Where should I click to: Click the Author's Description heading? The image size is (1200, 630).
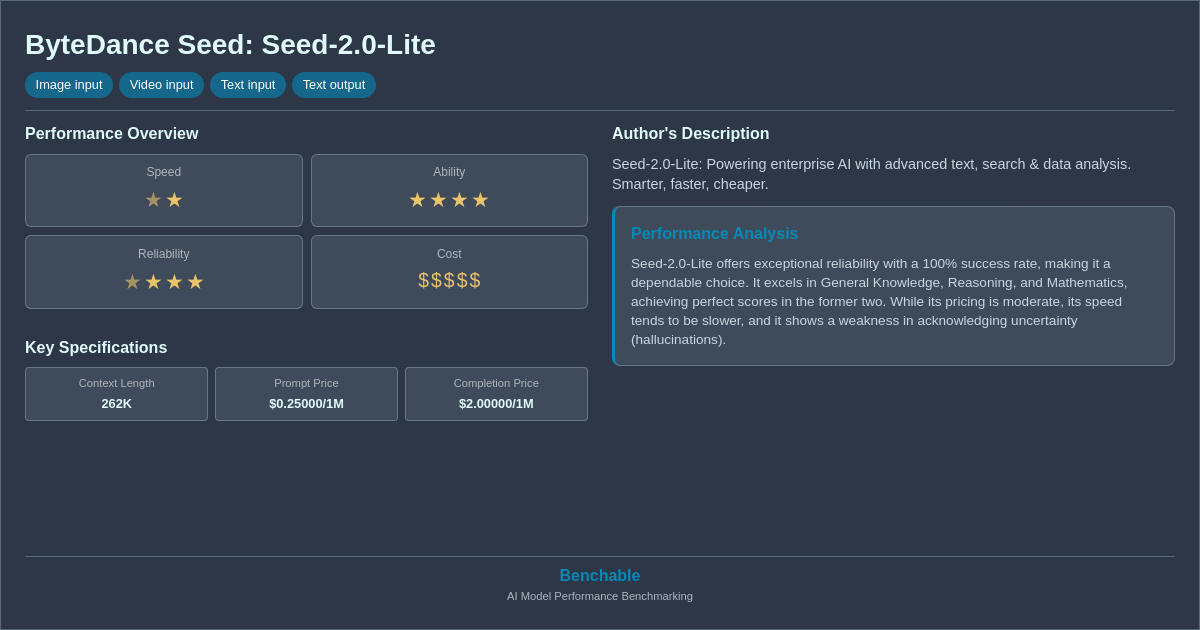[691, 134]
